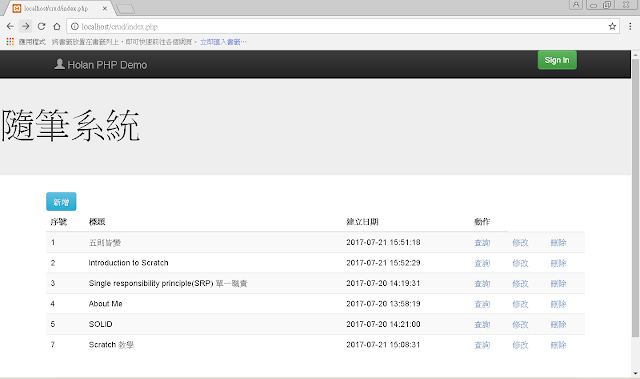Viewport: 640px width, 379px height.
Task: Click the 標題 column header
Action: [97, 222]
